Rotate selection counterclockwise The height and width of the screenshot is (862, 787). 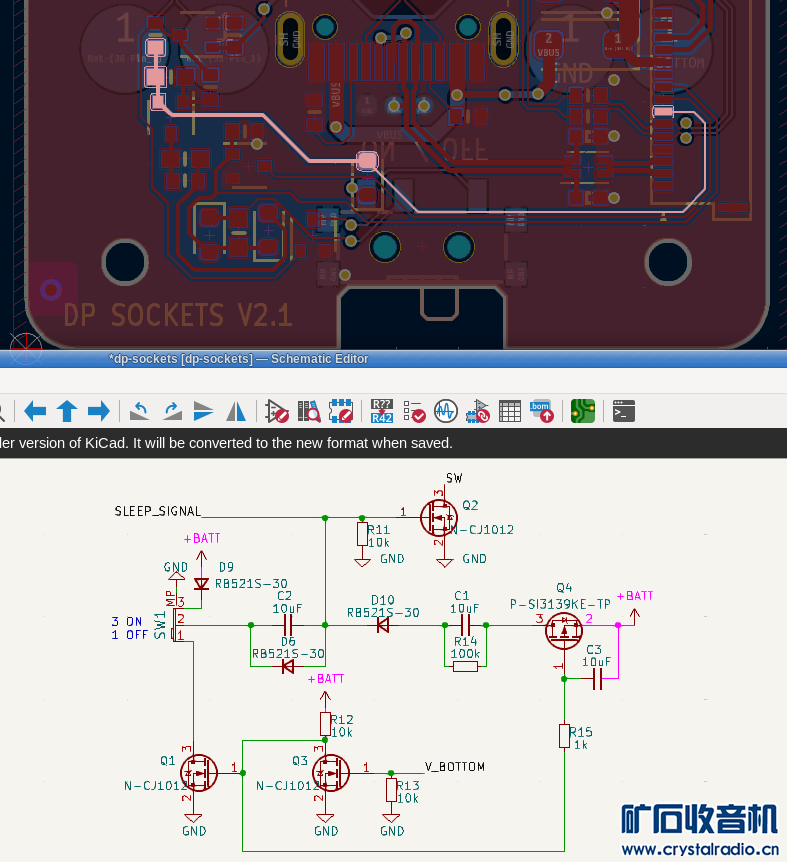(x=140, y=411)
